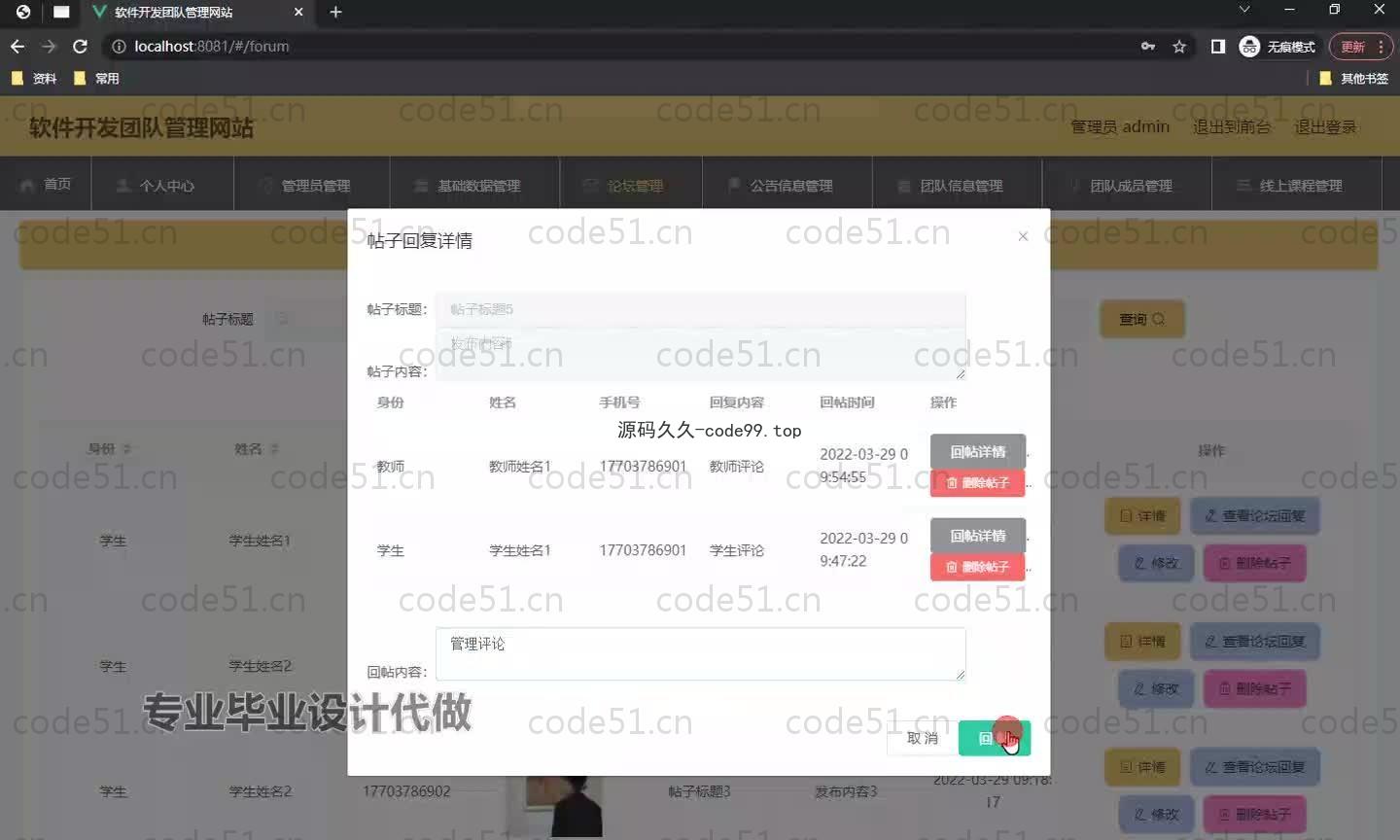The image size is (1400, 840).
Task: Go forward using browser forward arrow
Action: 49,46
